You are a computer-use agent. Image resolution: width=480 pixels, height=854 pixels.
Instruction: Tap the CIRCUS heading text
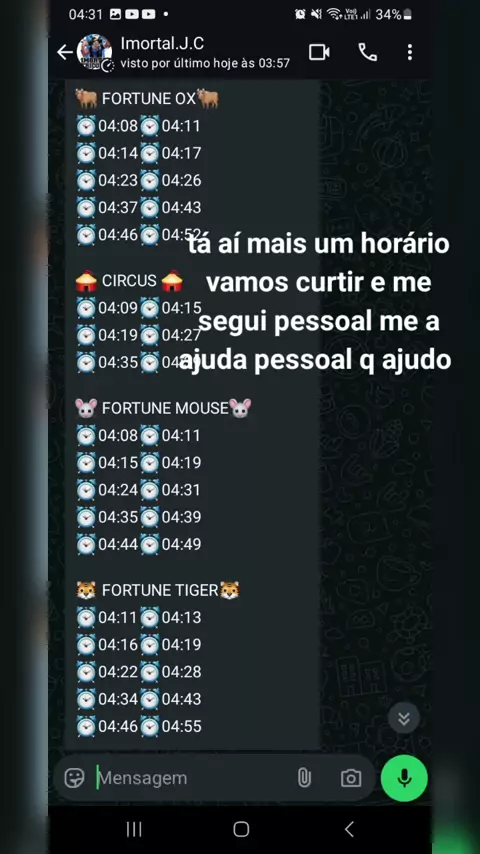click(x=129, y=281)
